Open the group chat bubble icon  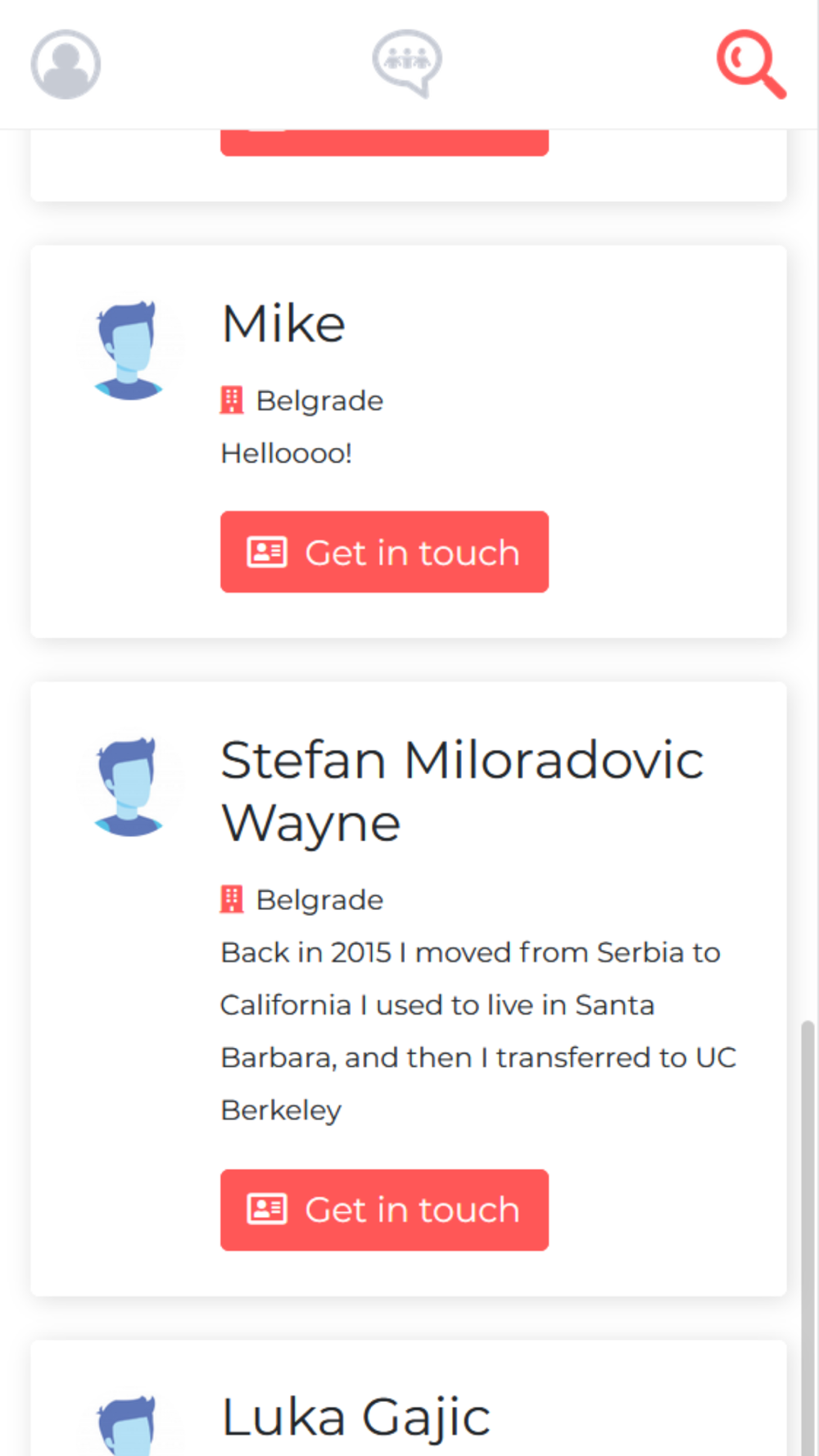[407, 63]
